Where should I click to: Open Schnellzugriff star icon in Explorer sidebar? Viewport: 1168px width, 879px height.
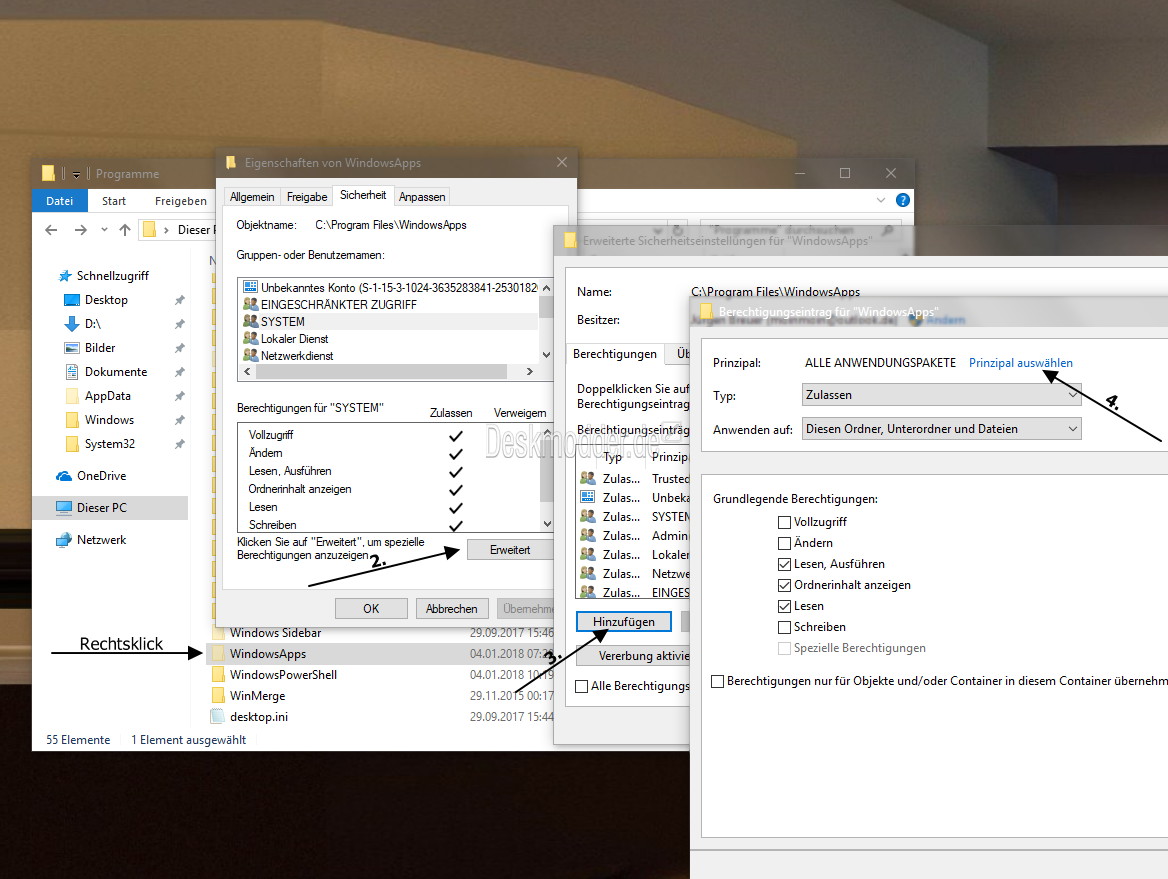click(66, 276)
